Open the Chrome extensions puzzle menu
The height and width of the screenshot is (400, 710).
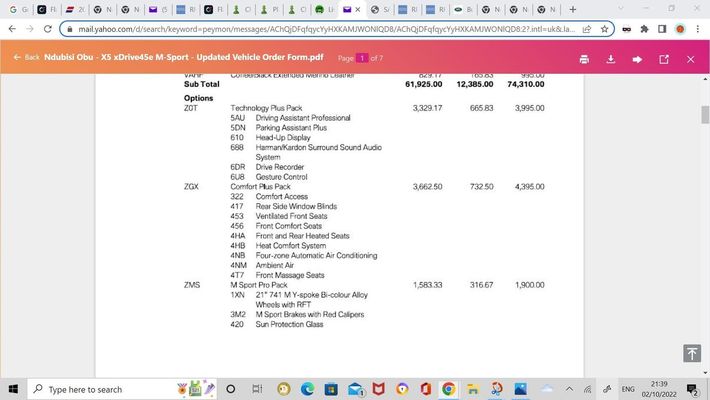point(644,29)
